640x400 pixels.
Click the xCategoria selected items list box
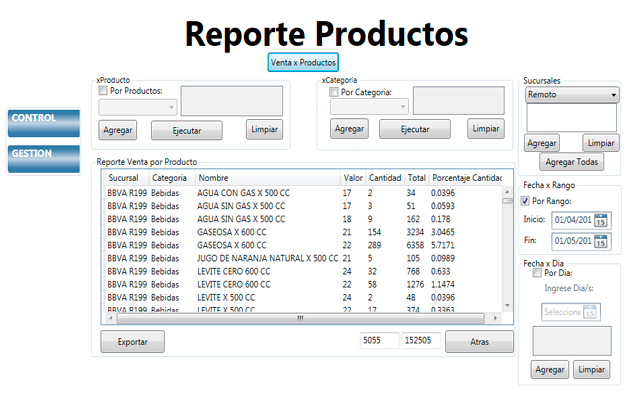[x=459, y=100]
